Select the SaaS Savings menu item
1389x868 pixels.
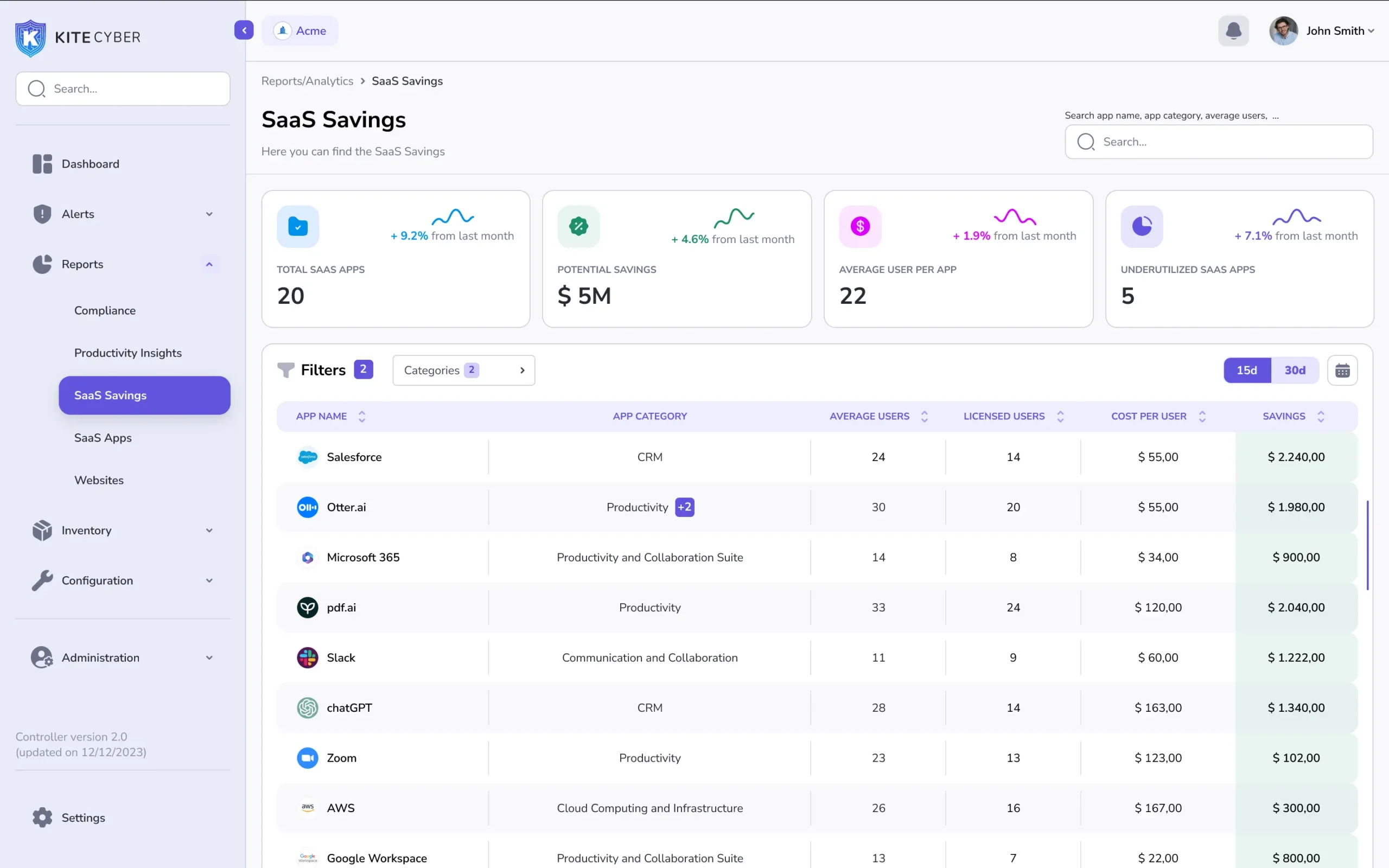click(145, 395)
